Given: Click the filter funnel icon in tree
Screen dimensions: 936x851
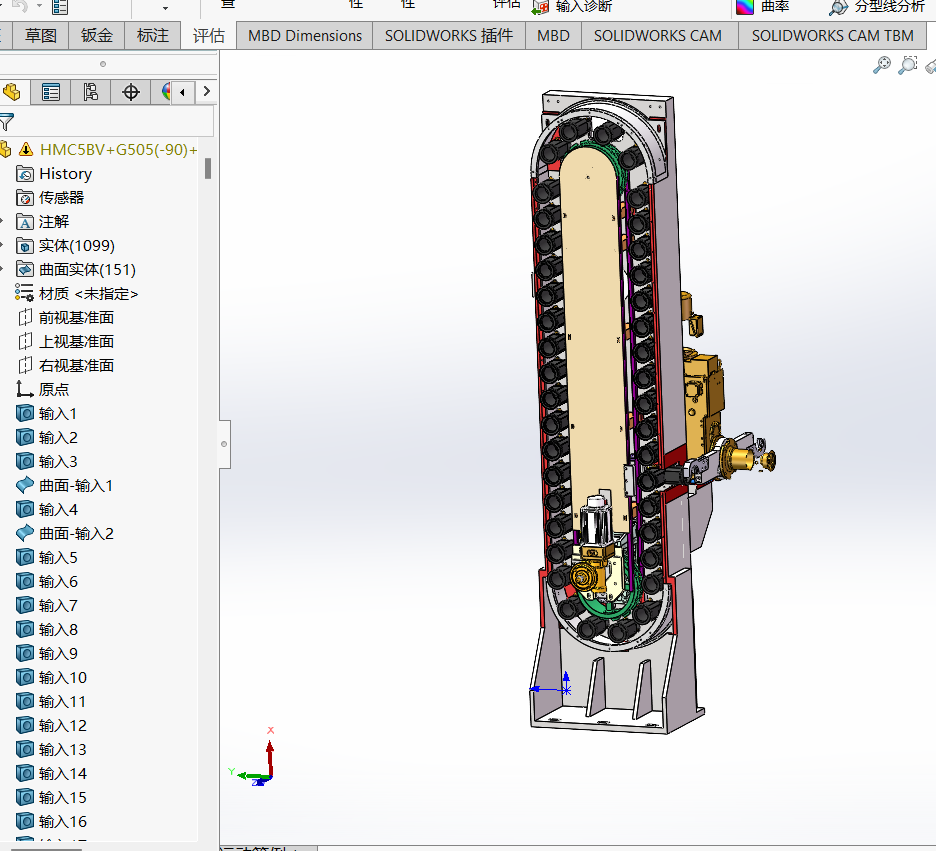Looking at the screenshot, I should (7, 123).
